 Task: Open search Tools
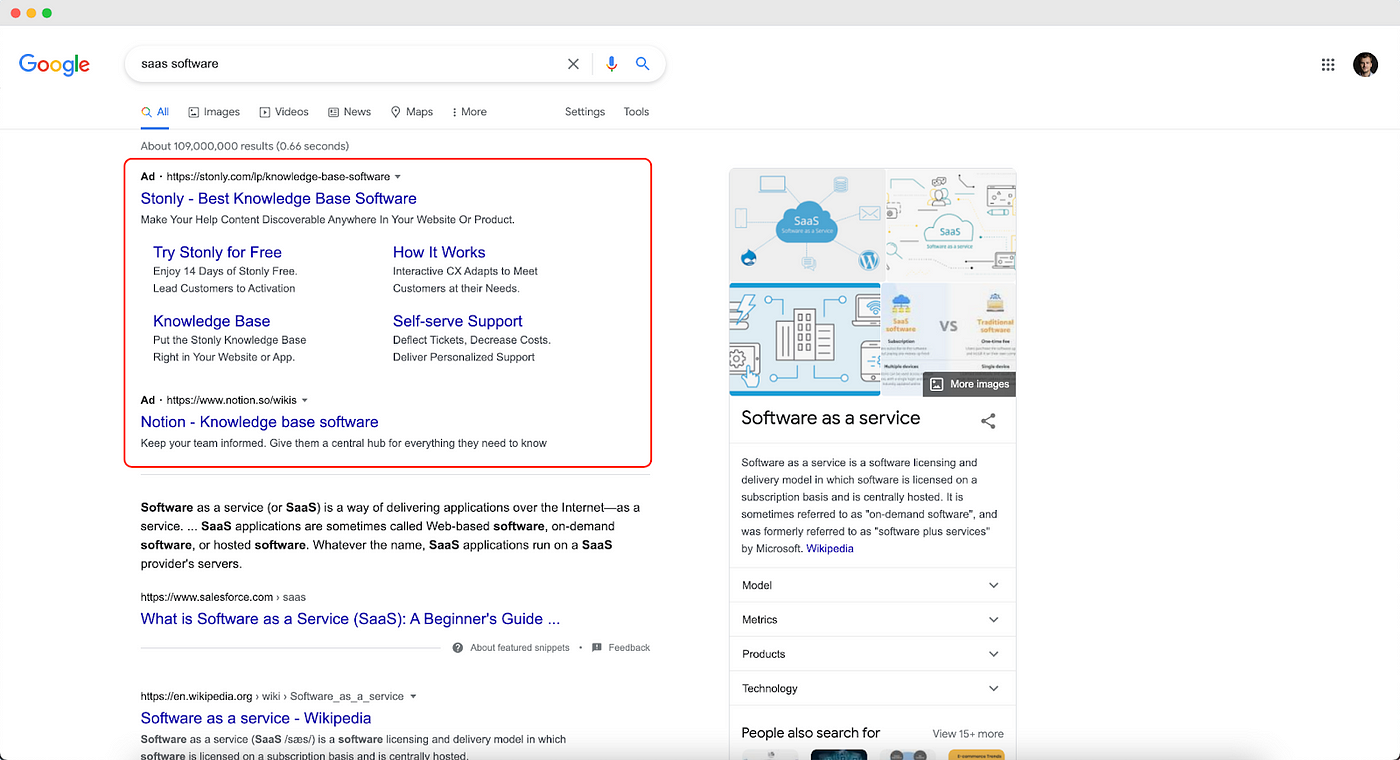tap(637, 112)
